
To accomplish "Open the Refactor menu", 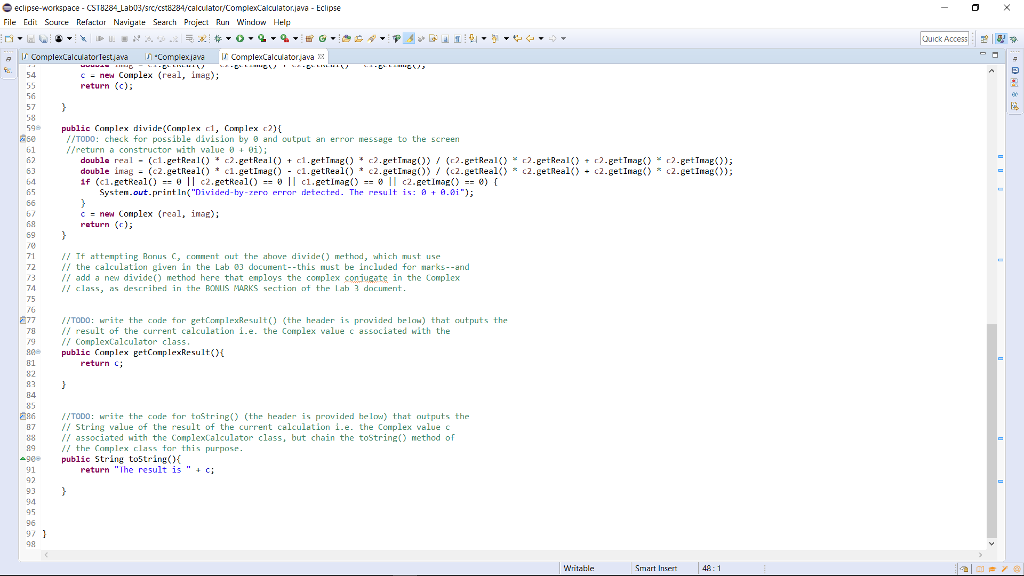I will click(91, 22).
